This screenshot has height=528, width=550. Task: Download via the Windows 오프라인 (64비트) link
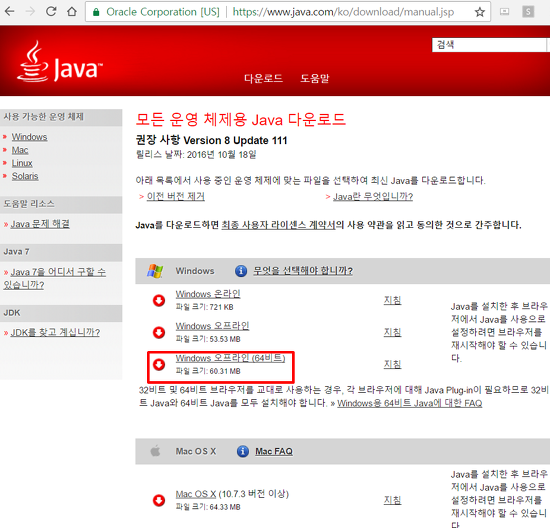(x=230, y=358)
